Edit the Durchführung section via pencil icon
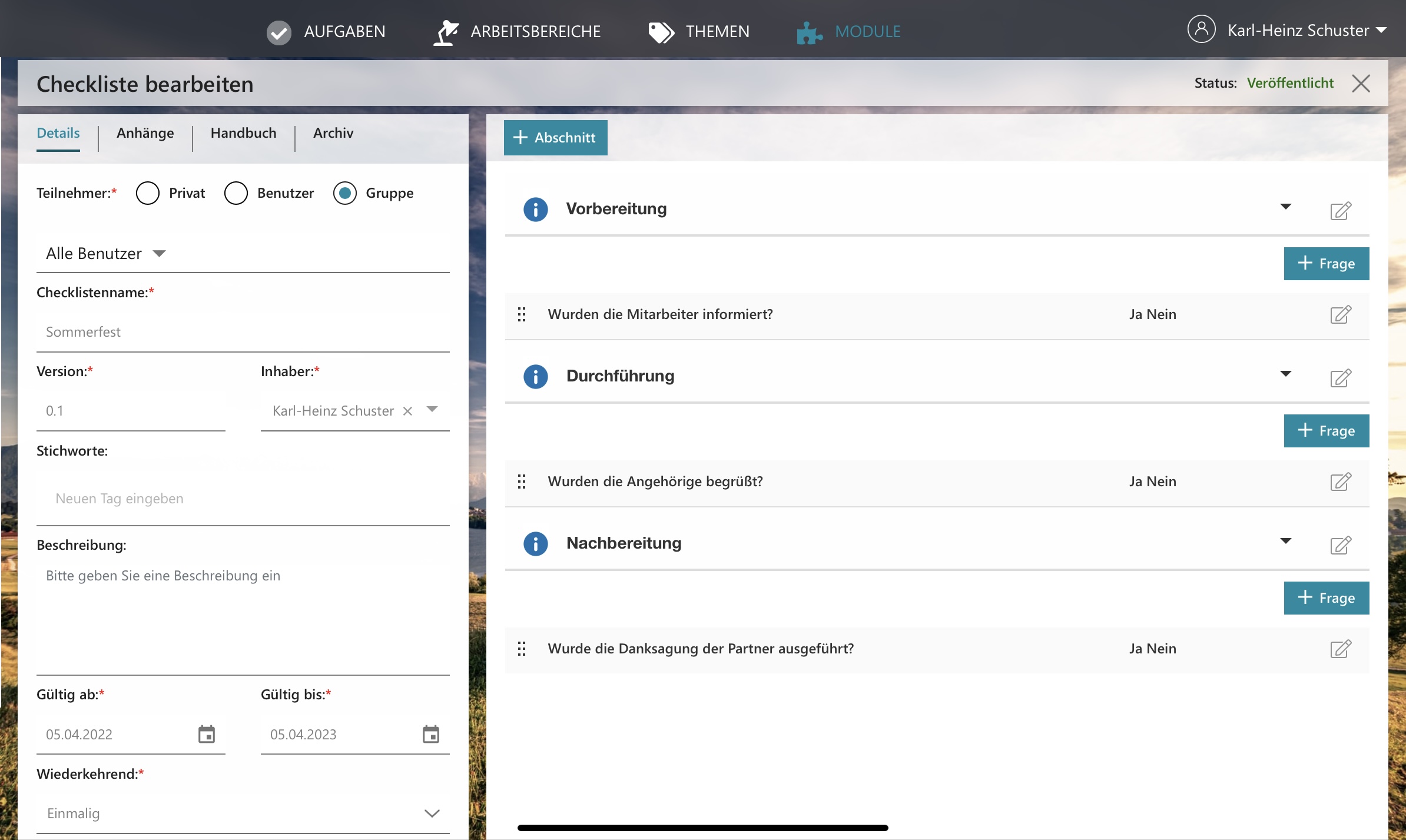The height and width of the screenshot is (840, 1406). click(x=1340, y=377)
